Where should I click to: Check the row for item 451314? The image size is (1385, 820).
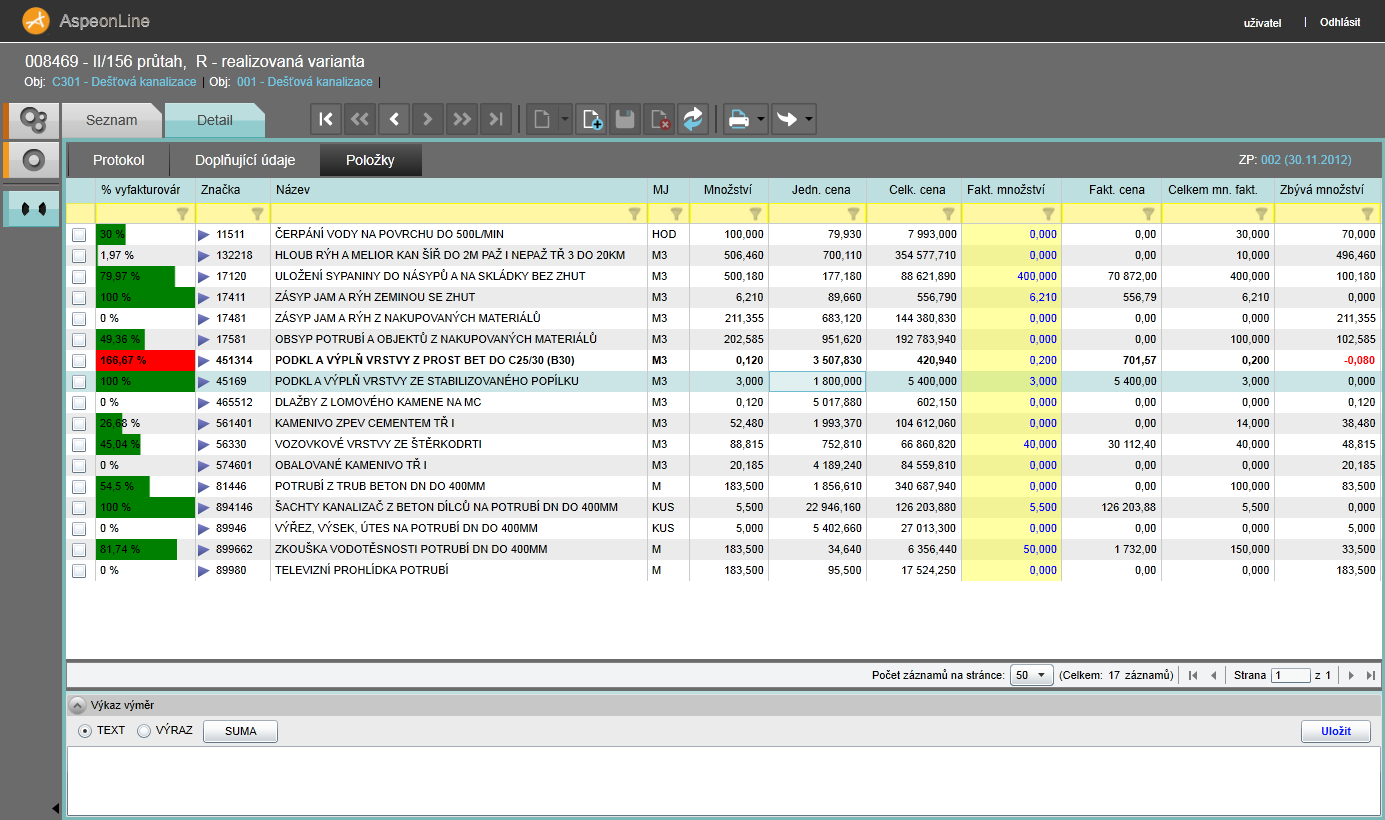pyautogui.click(x=80, y=360)
